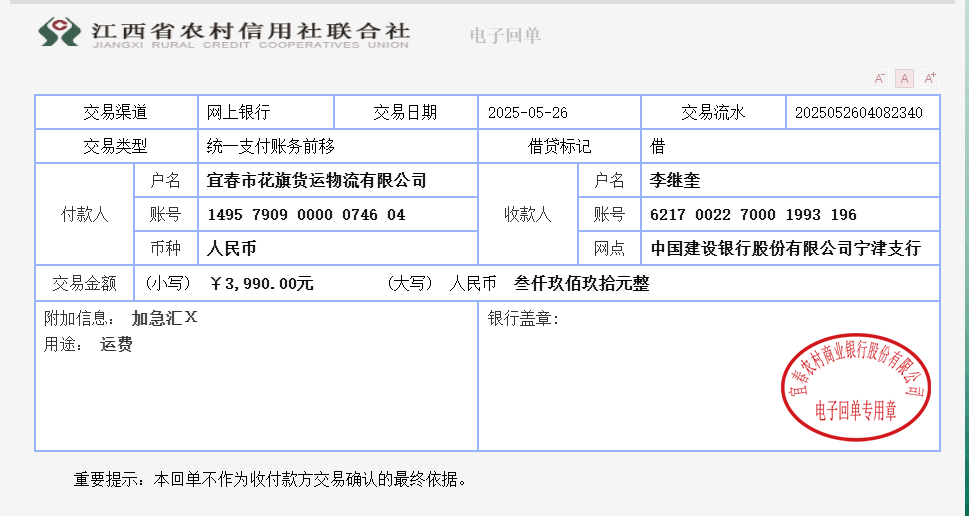Click the 收款人 label cell

(528, 214)
